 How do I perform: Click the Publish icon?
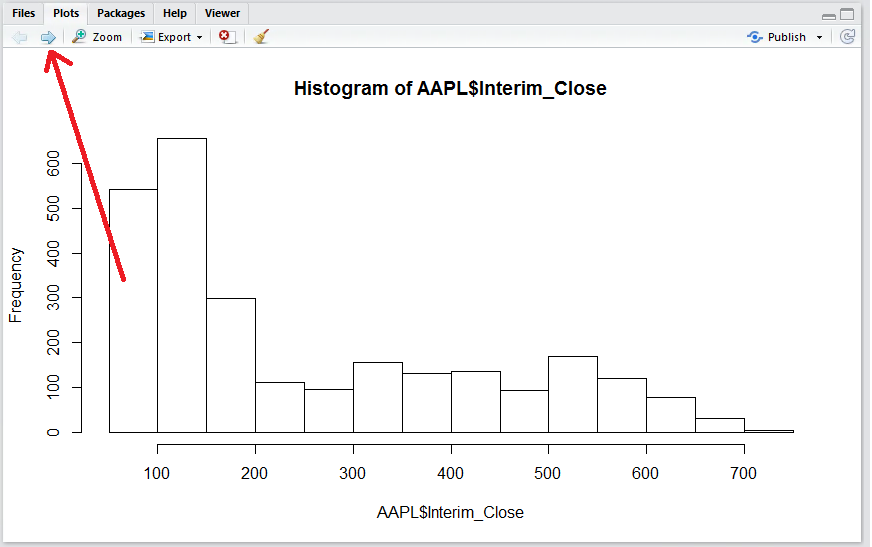pos(755,37)
